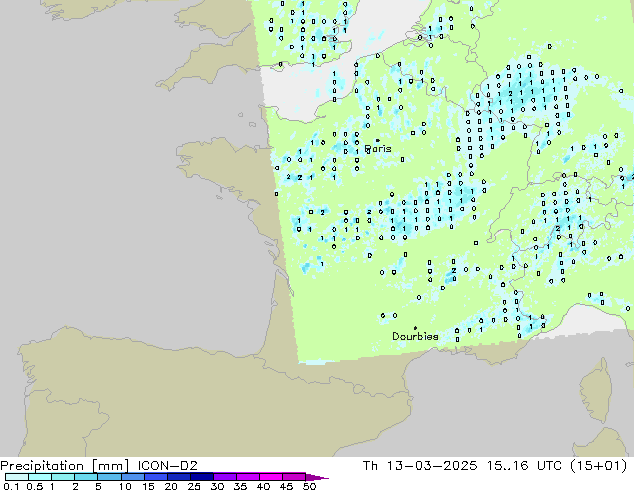Pick the 40–45 mm legend color
Viewport: 634px width, 490px height.
click(271, 477)
